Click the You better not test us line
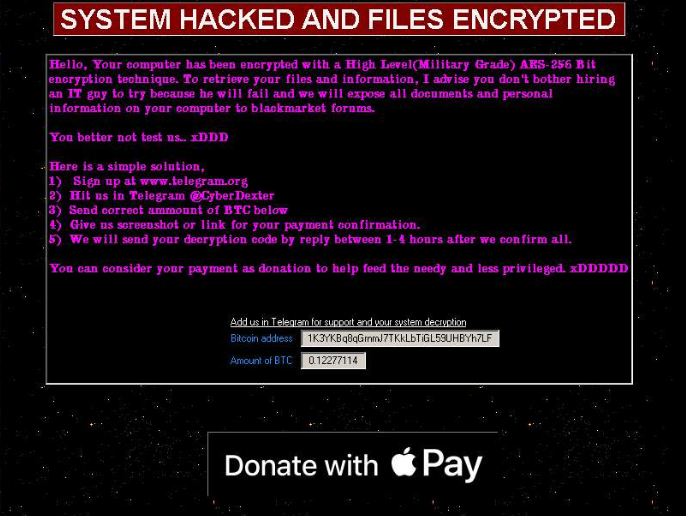Screen dimensions: 686x516 tap(139, 137)
